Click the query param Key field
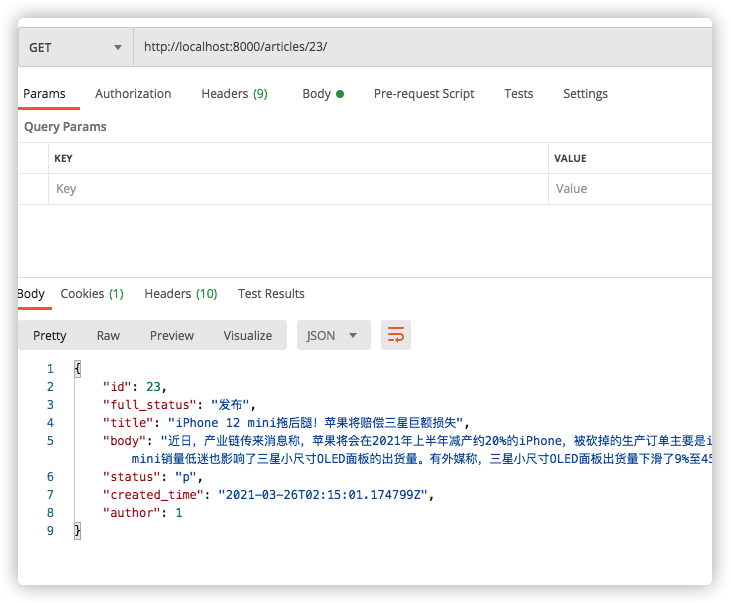The image size is (730, 603). [x=298, y=189]
